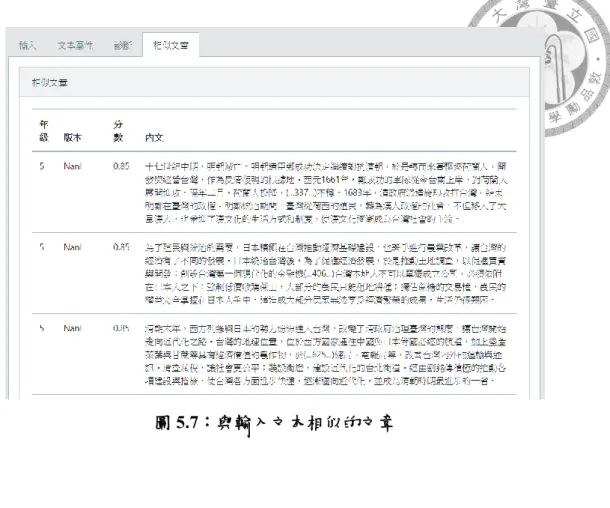Click score 0.85 in the 清朝末年 row
Screen dimensions: 610x508
[121, 328]
